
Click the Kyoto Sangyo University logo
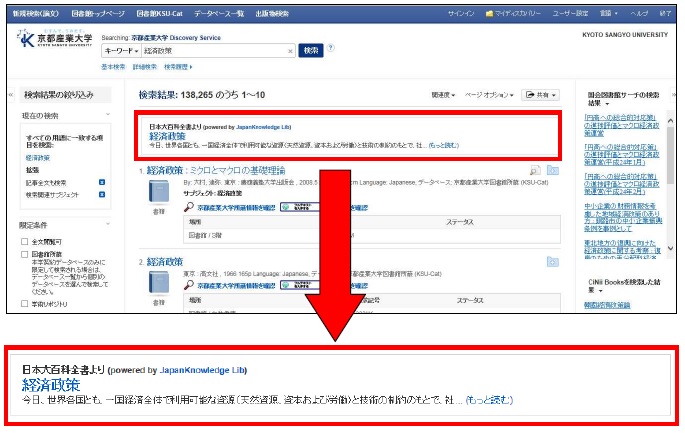[54, 38]
